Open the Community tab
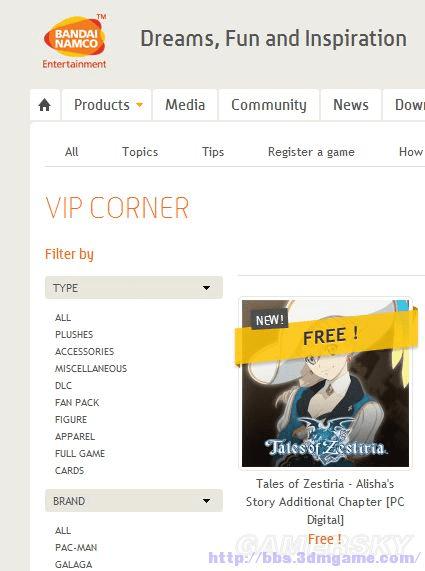 [269, 105]
